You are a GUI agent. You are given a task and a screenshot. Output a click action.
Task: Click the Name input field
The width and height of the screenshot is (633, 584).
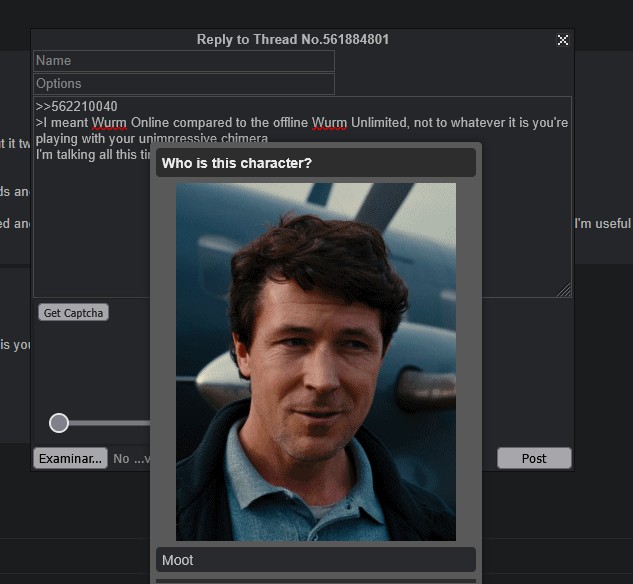pos(184,61)
